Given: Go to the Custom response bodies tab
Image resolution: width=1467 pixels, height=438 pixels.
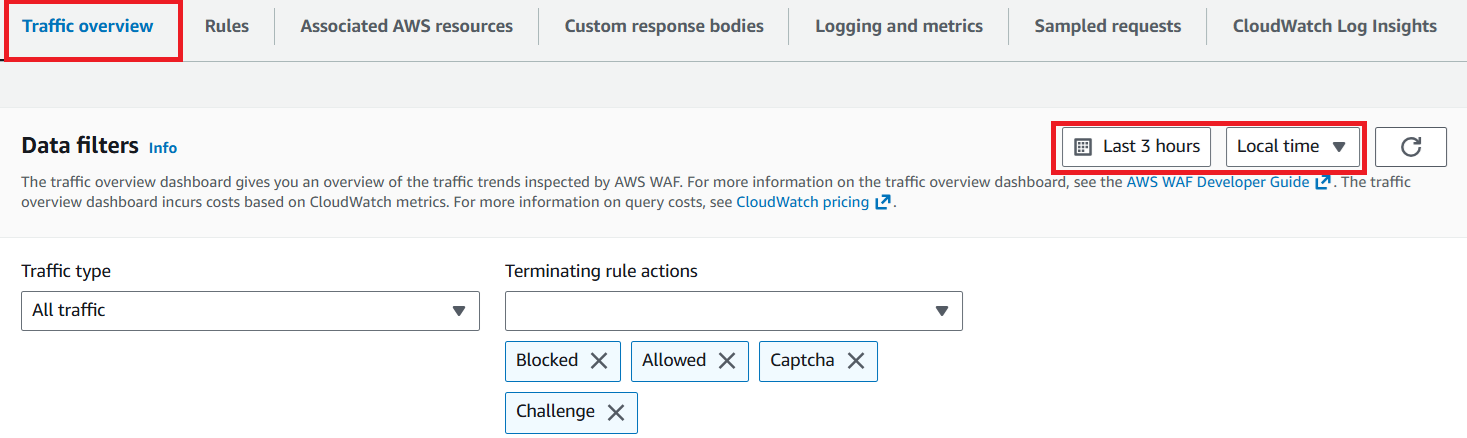Looking at the screenshot, I should point(664,26).
